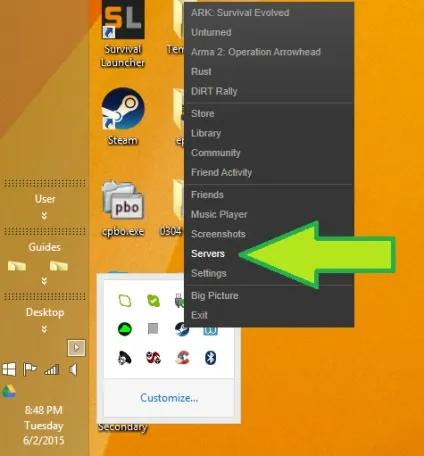Viewport: 424px width, 456px height.
Task: Open Screenshots in the Steam menu
Action: 269,234
